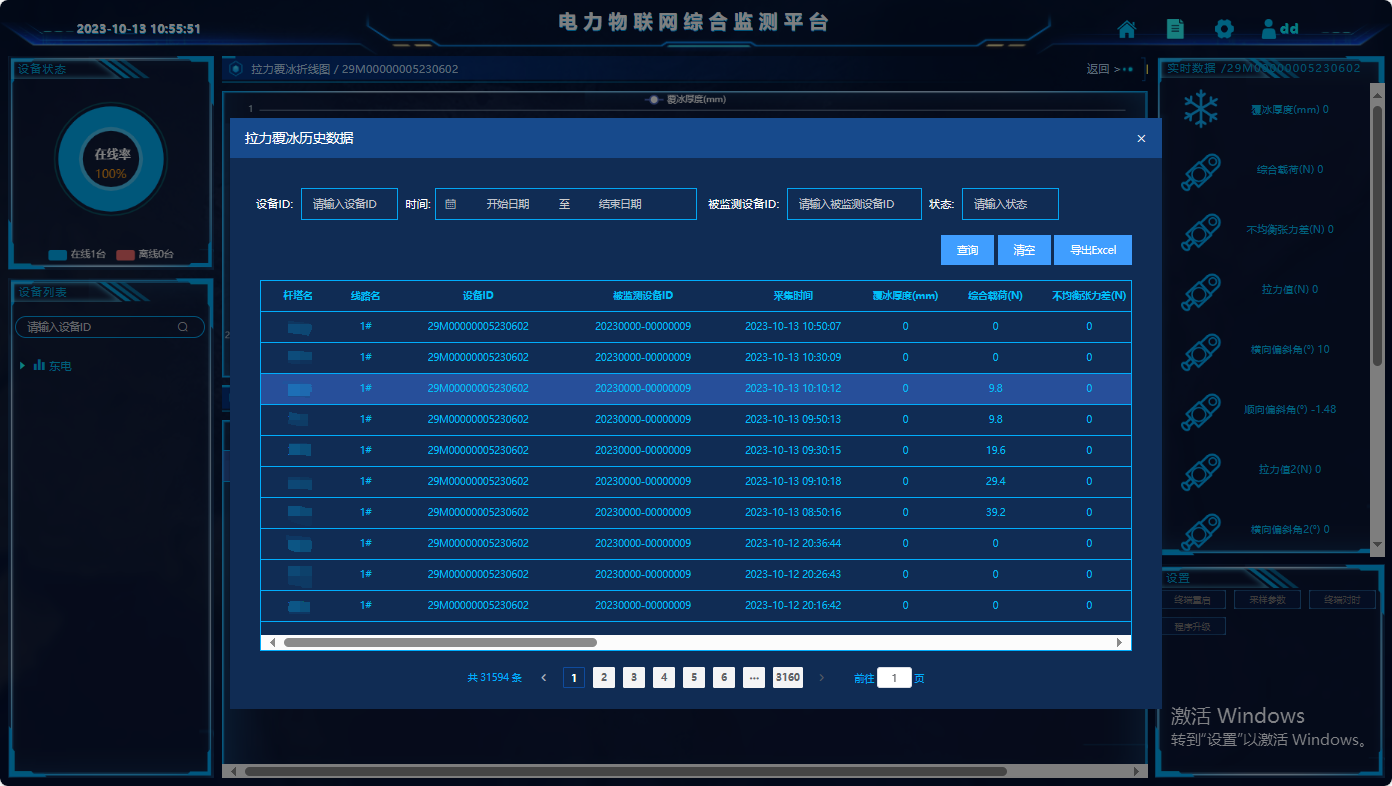
Task: Click the bar chart icon next to 东电
Action: 39,366
